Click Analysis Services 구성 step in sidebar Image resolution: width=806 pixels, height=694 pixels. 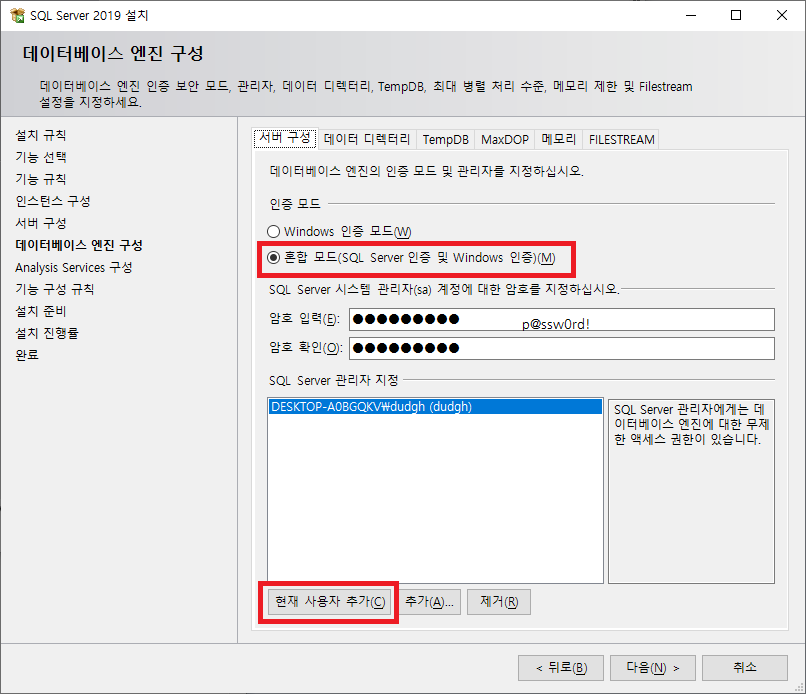pos(74,267)
